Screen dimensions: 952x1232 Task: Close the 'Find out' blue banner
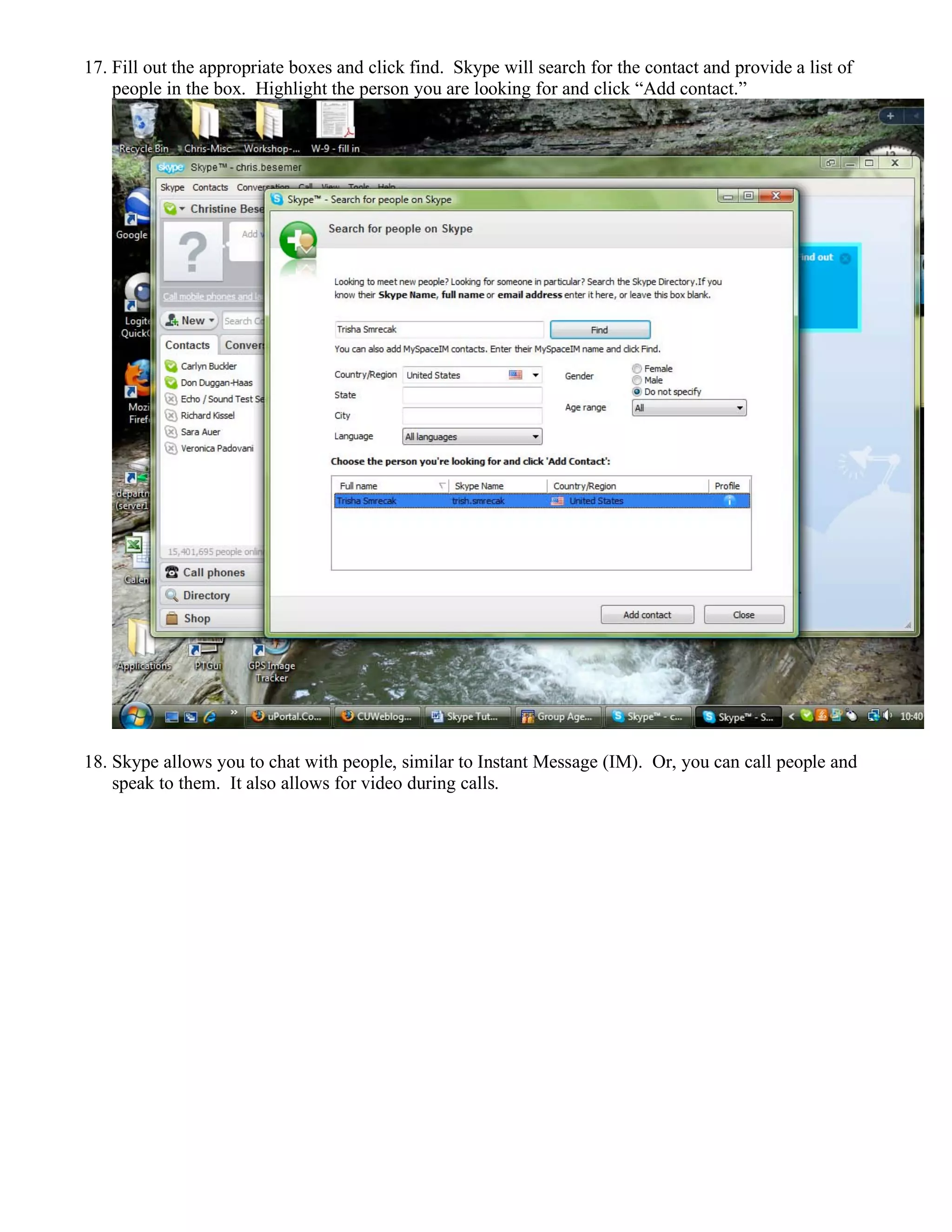(845, 258)
